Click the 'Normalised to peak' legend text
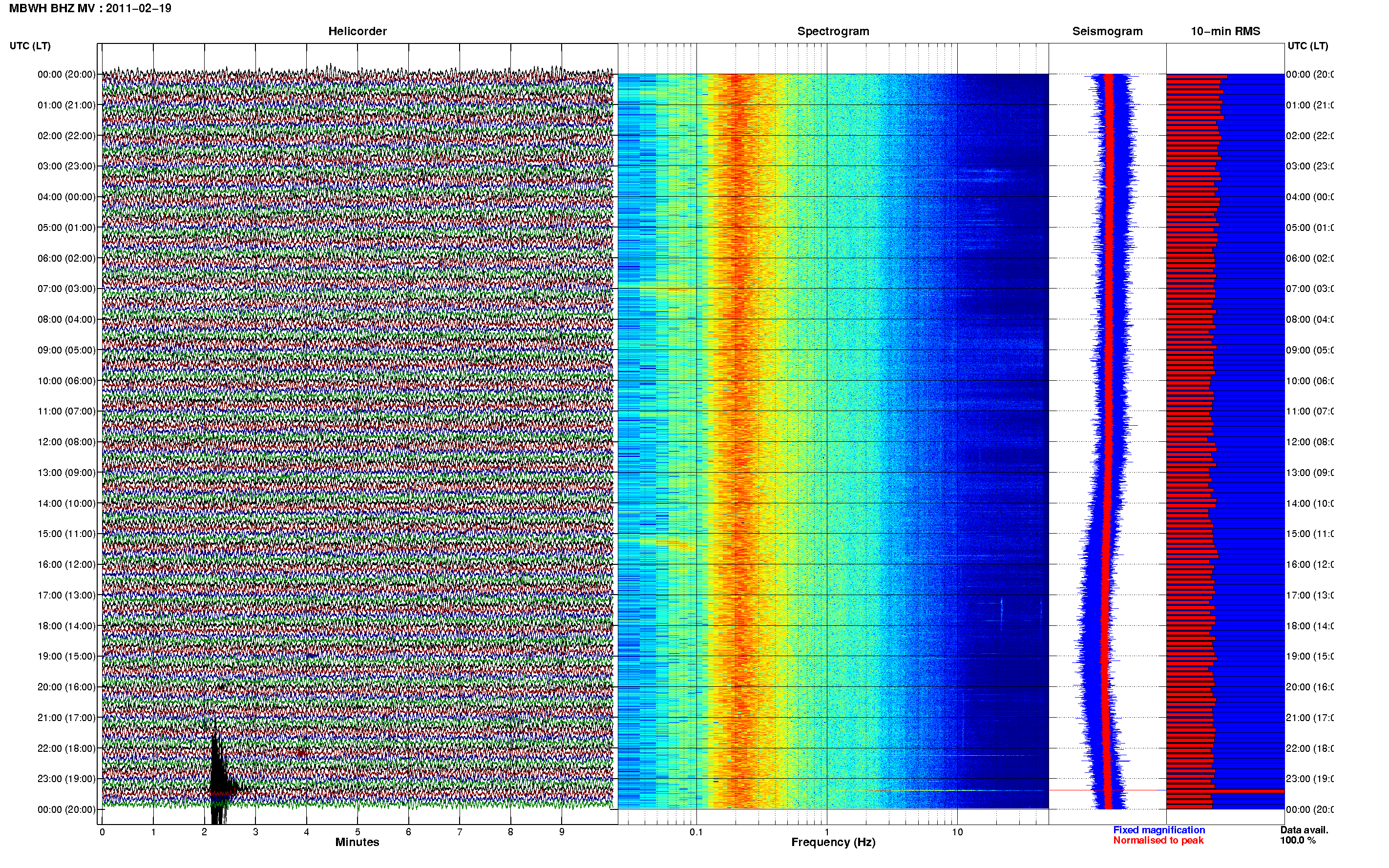The width and height of the screenshot is (1389, 868). point(1158,841)
